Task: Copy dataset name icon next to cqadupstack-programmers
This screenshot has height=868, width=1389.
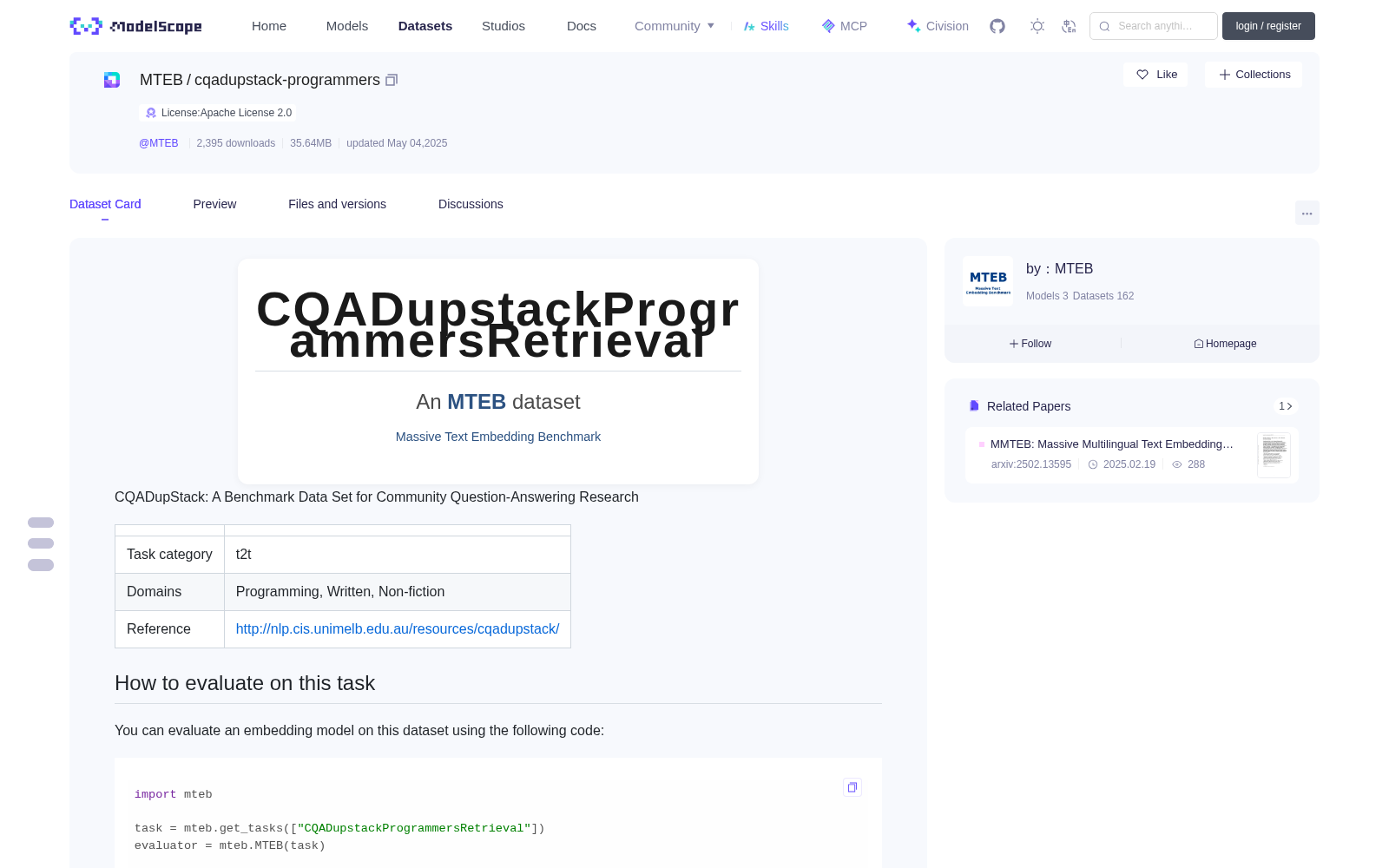Action: coord(392,80)
